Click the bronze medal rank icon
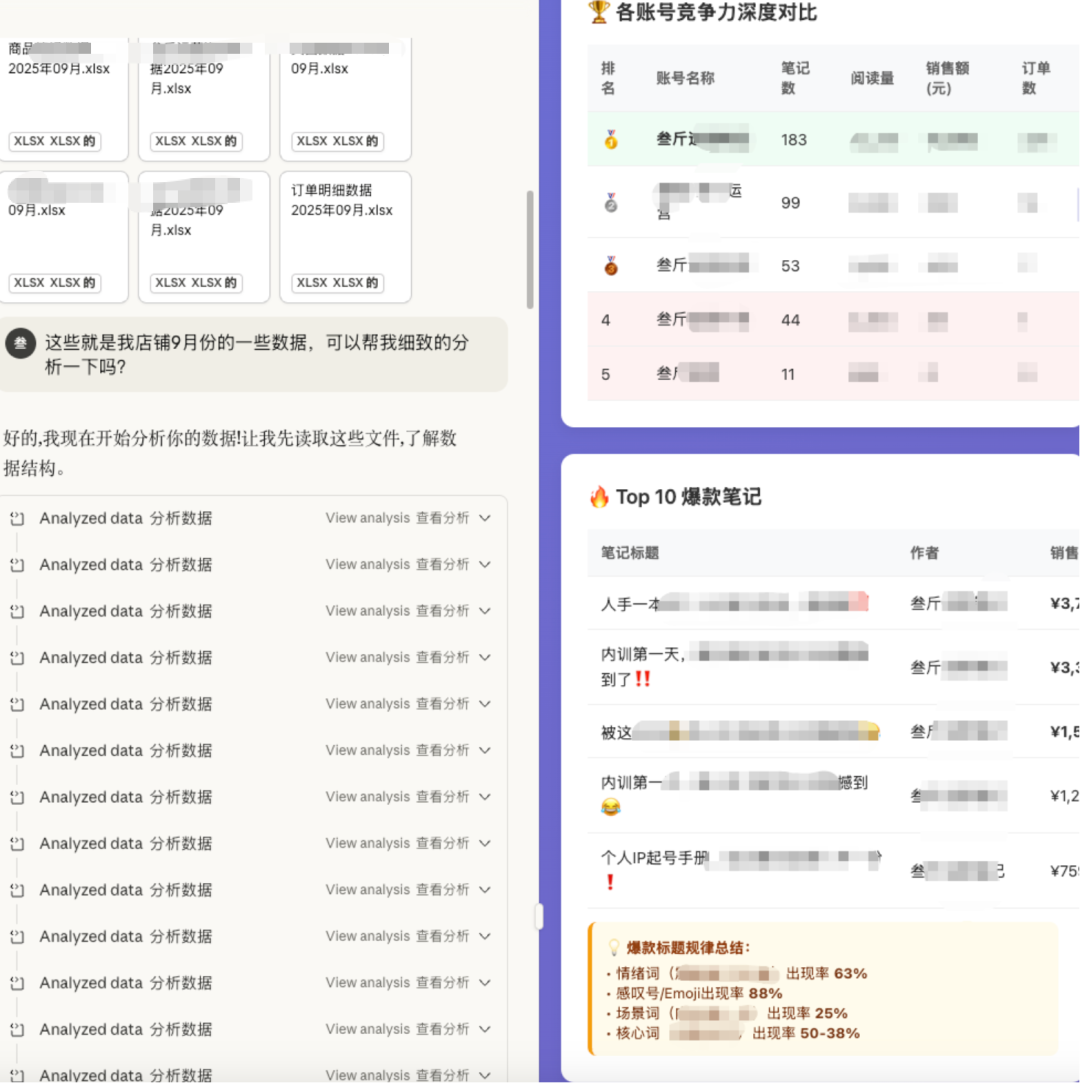Screen dimensions: 1080x1083 tap(611, 266)
